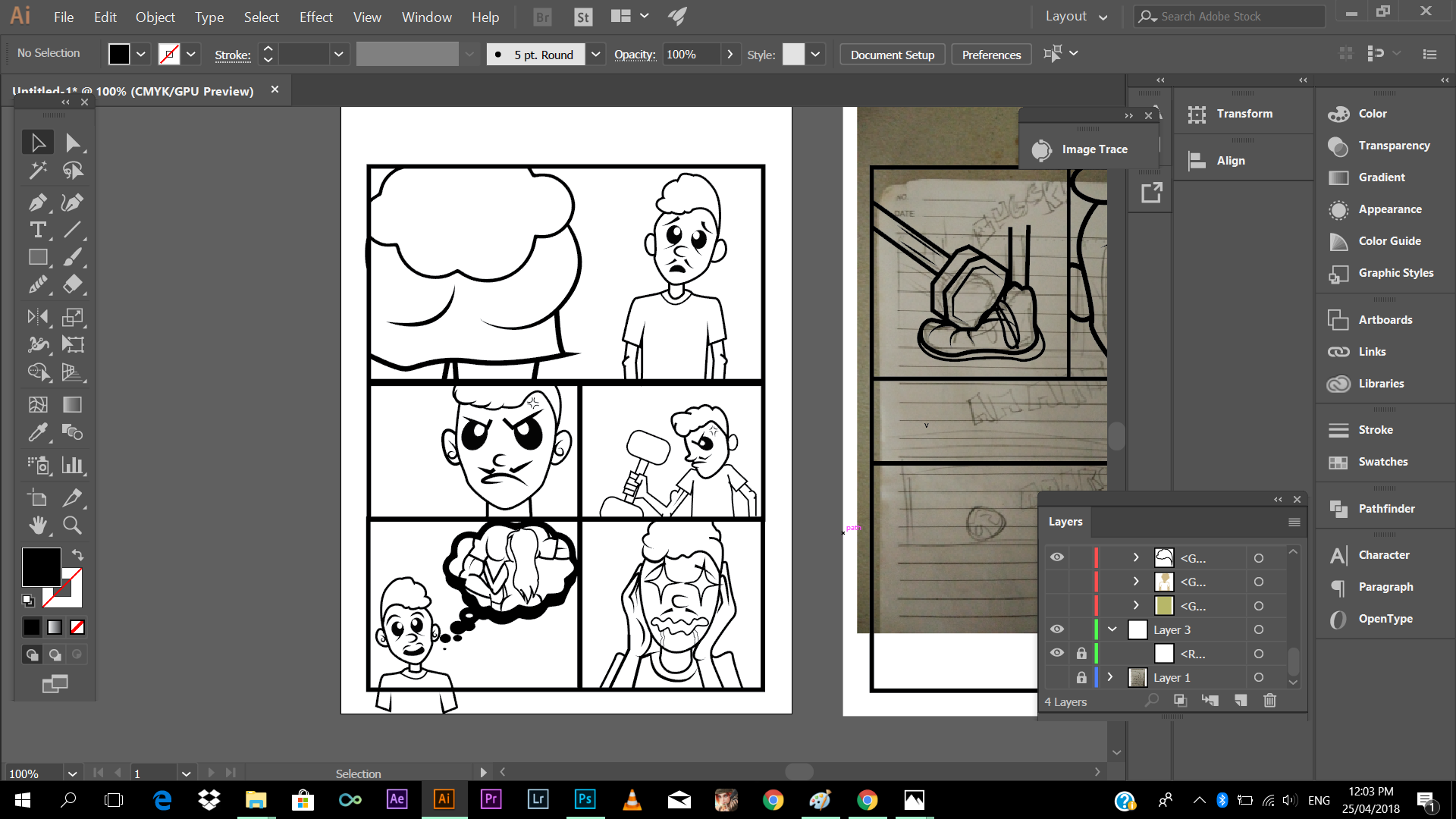Image resolution: width=1456 pixels, height=819 pixels.
Task: Select the Gradient tool
Action: [72, 405]
